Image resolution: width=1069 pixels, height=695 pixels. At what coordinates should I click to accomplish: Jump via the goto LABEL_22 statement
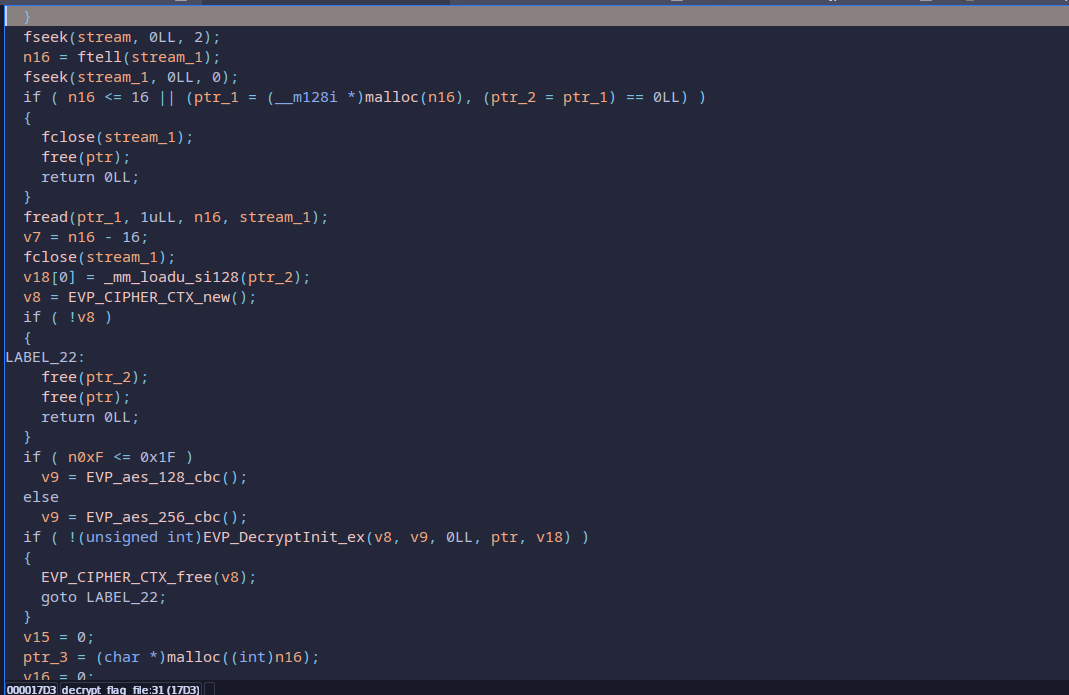[x=103, y=597]
